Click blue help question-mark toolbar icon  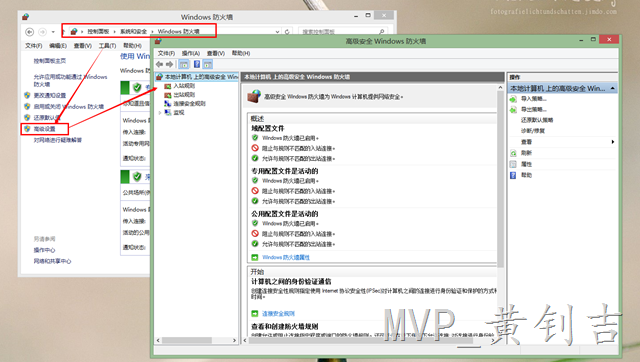(197, 64)
